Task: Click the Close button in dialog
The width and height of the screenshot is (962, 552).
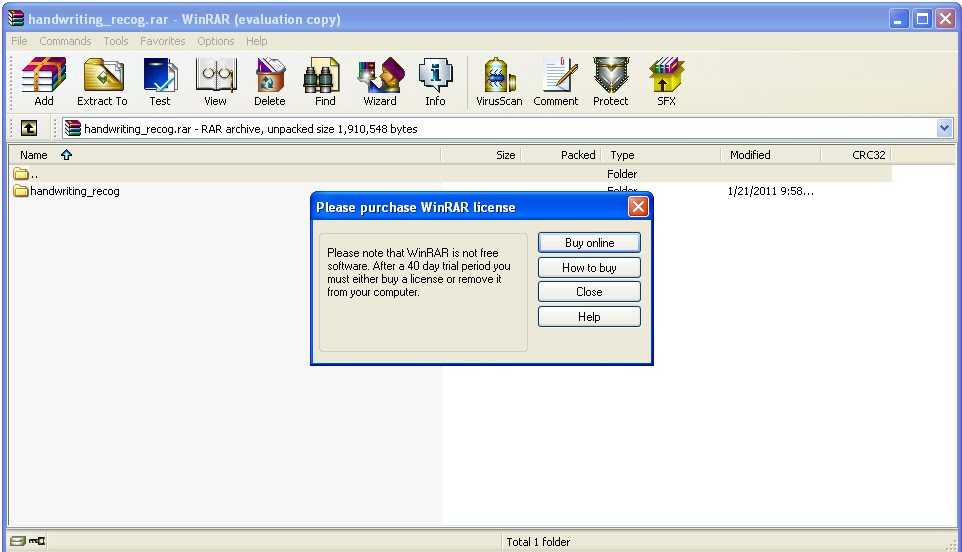Action: tap(589, 292)
